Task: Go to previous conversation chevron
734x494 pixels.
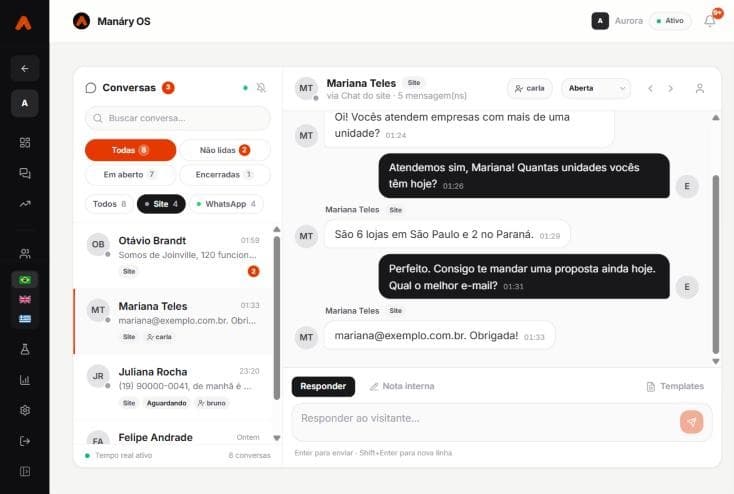Action: click(x=650, y=88)
